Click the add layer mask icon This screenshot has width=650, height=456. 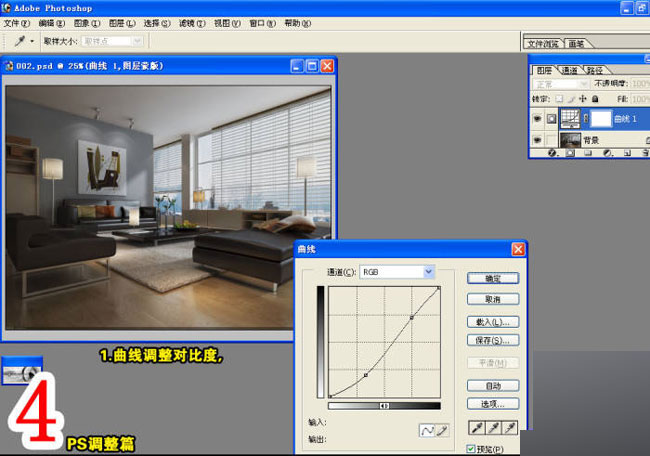coord(570,153)
